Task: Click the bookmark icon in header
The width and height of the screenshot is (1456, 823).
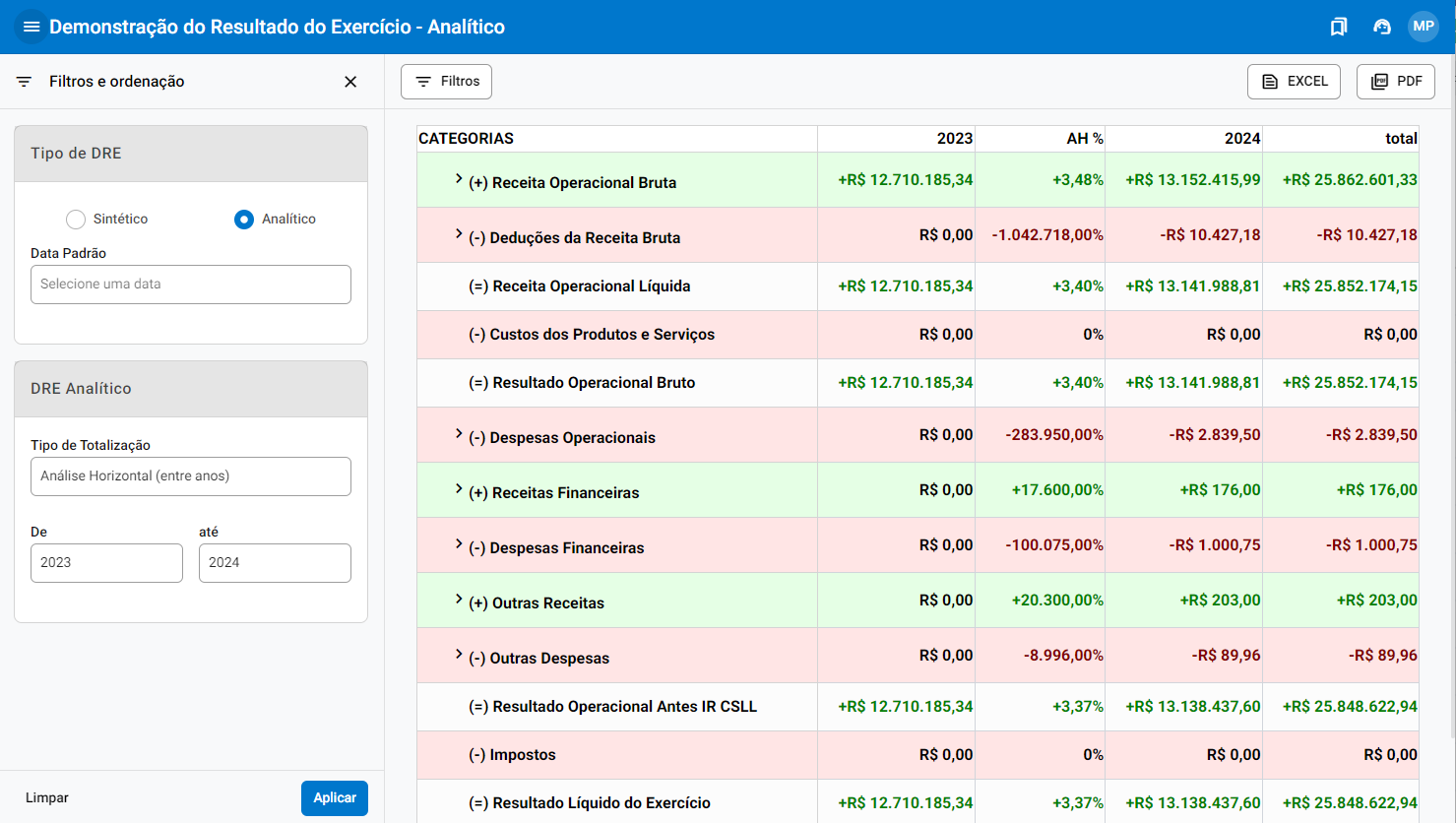Action: click(1338, 27)
